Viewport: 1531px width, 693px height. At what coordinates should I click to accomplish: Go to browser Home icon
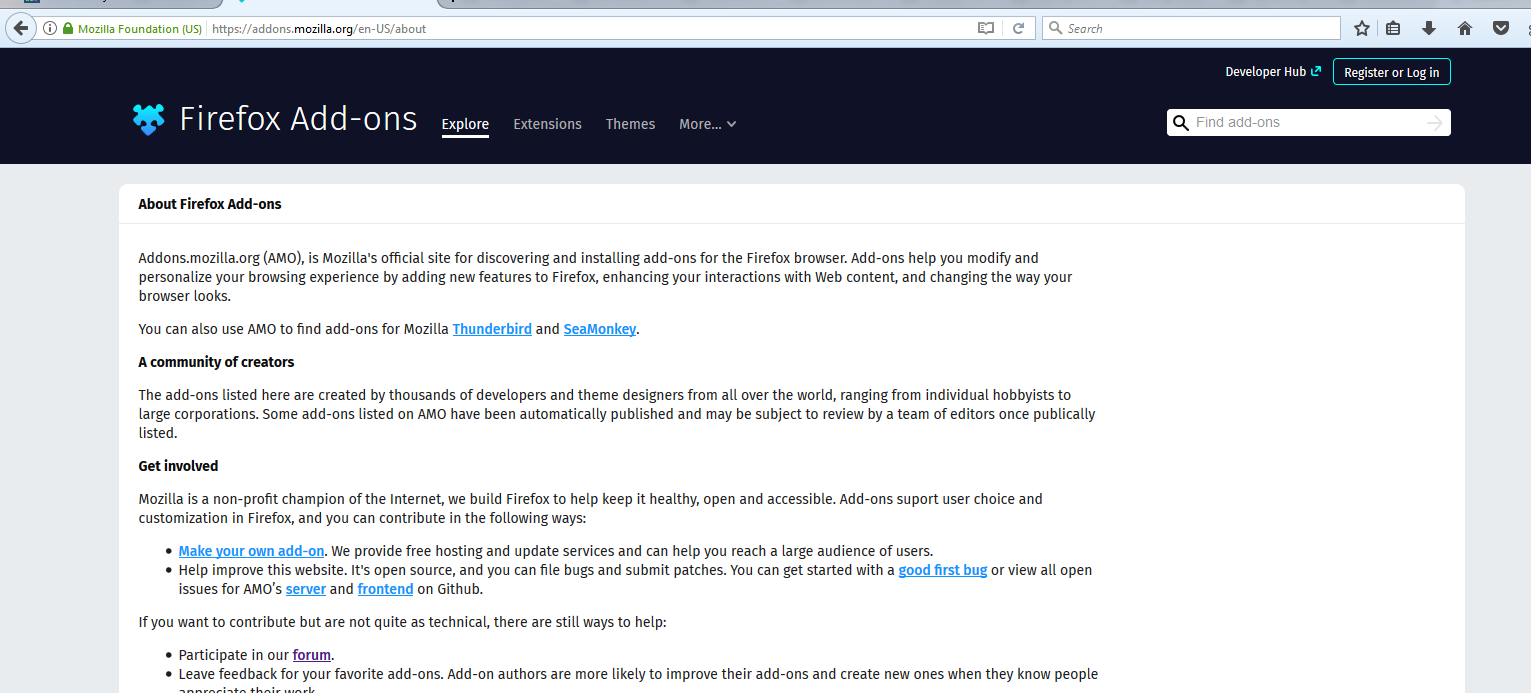point(1465,29)
